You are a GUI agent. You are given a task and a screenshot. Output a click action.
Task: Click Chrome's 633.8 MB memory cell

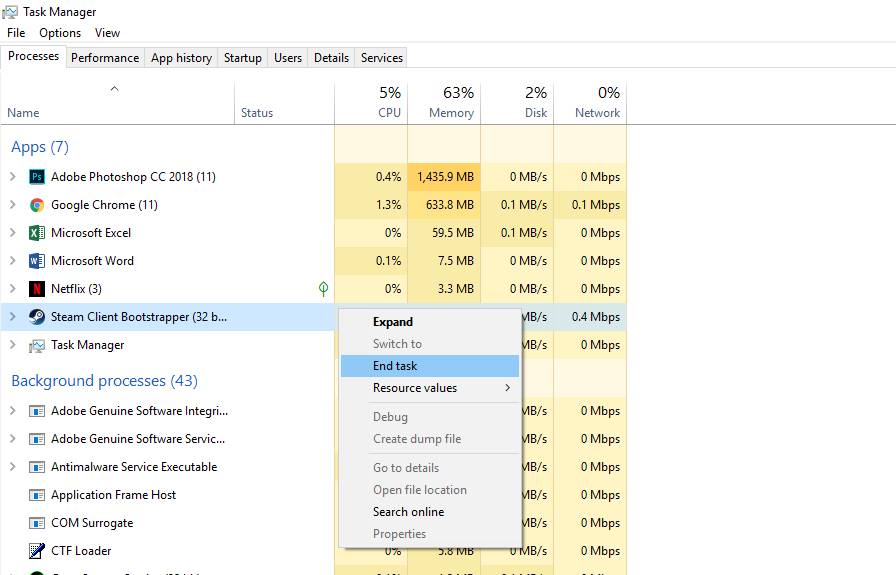pos(444,205)
